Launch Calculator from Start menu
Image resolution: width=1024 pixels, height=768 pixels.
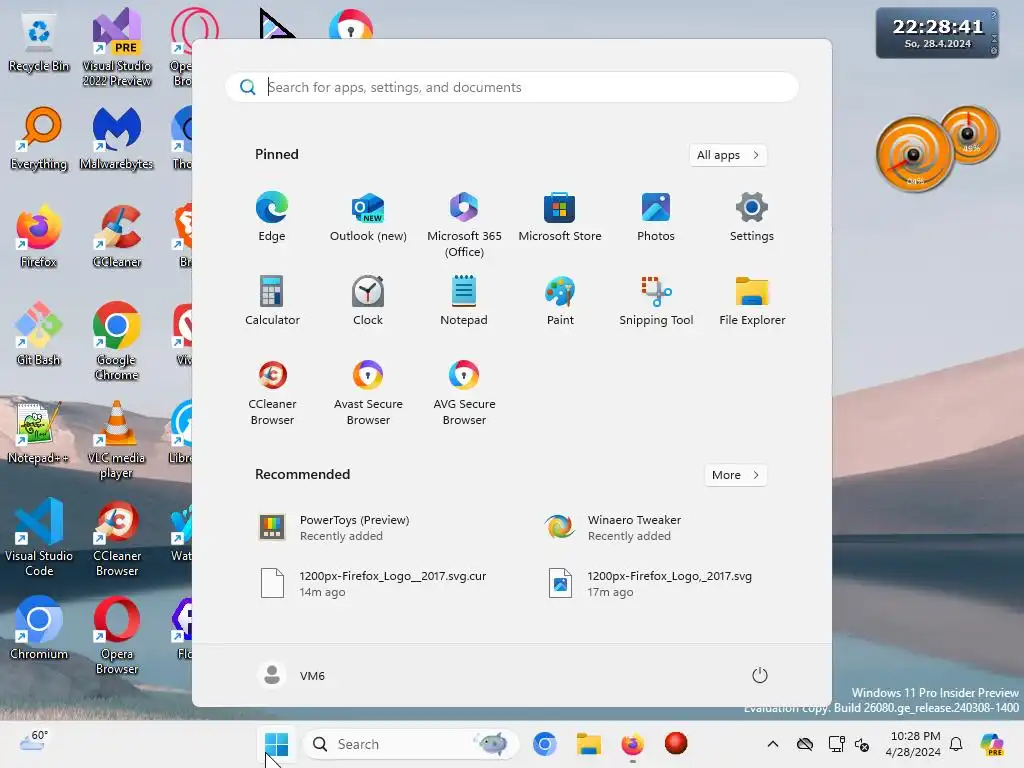coord(272,301)
